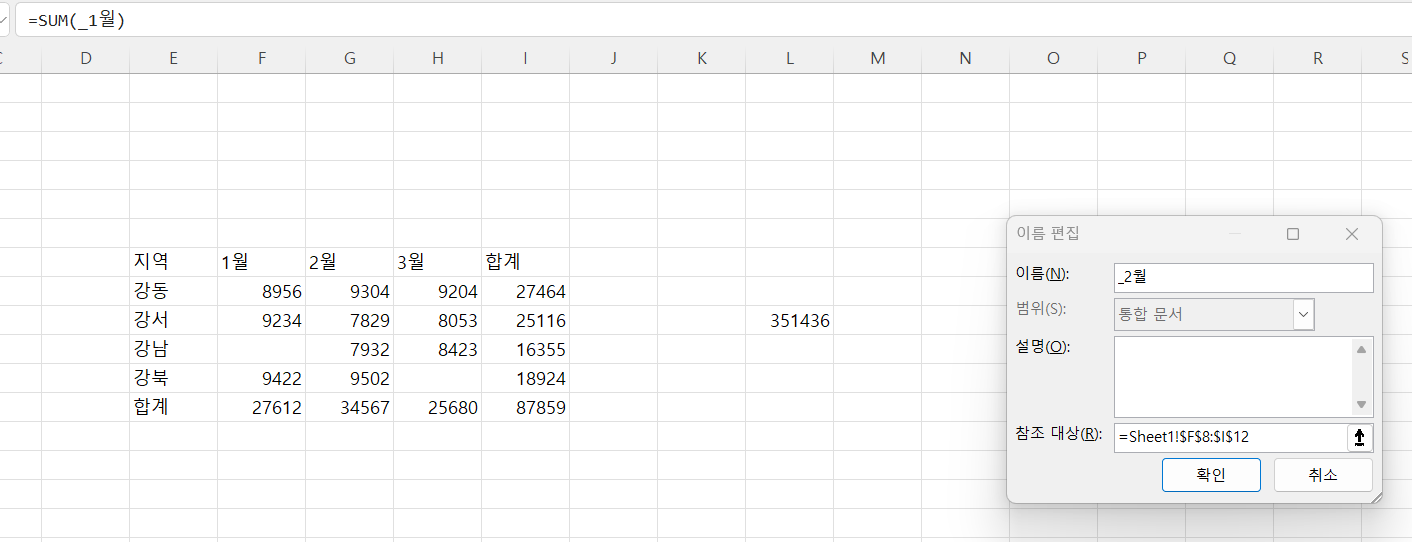Image resolution: width=1412 pixels, height=542 pixels.
Task: Open the 범위 통합 문서 dropdown
Action: coord(1303,314)
